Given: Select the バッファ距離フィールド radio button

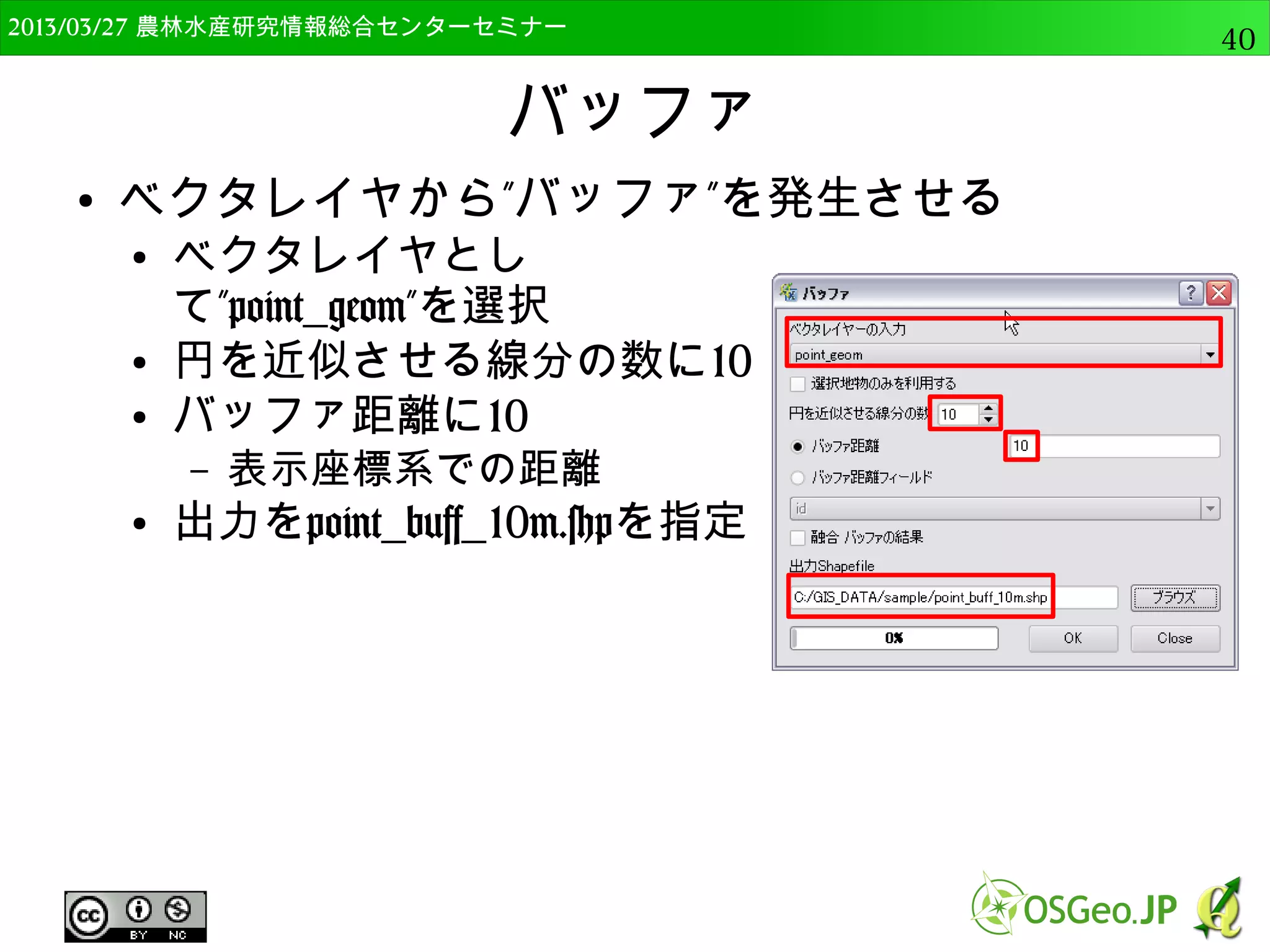Looking at the screenshot, I should tap(797, 478).
